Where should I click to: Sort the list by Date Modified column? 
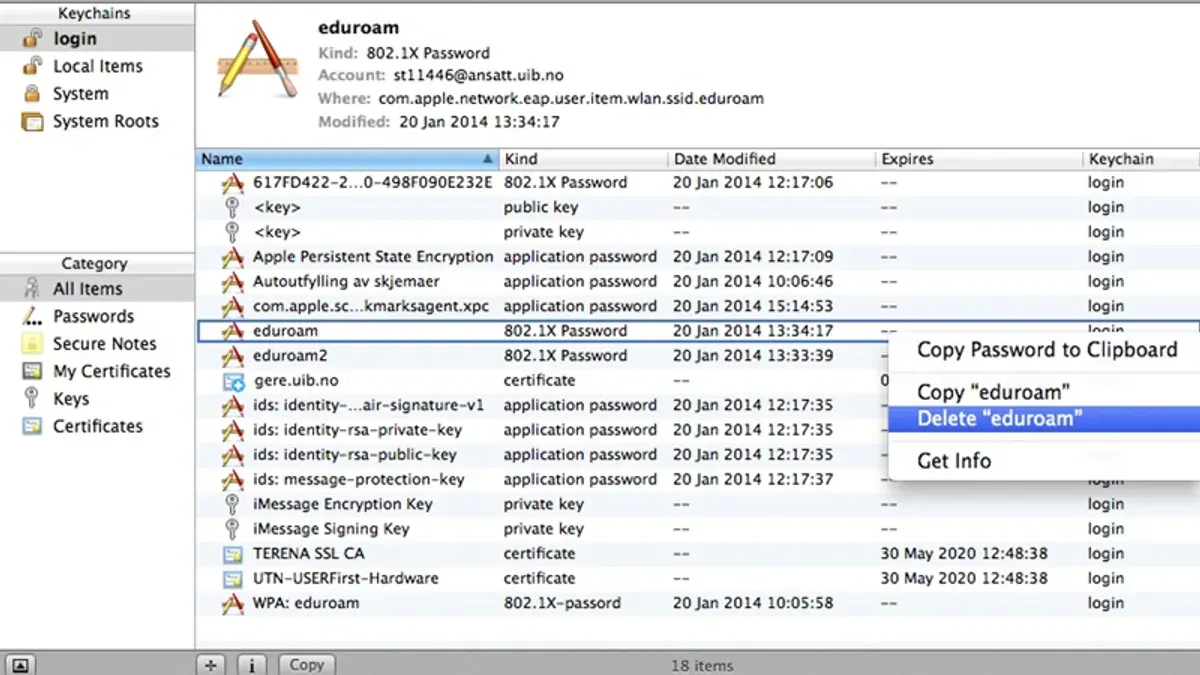(771, 159)
